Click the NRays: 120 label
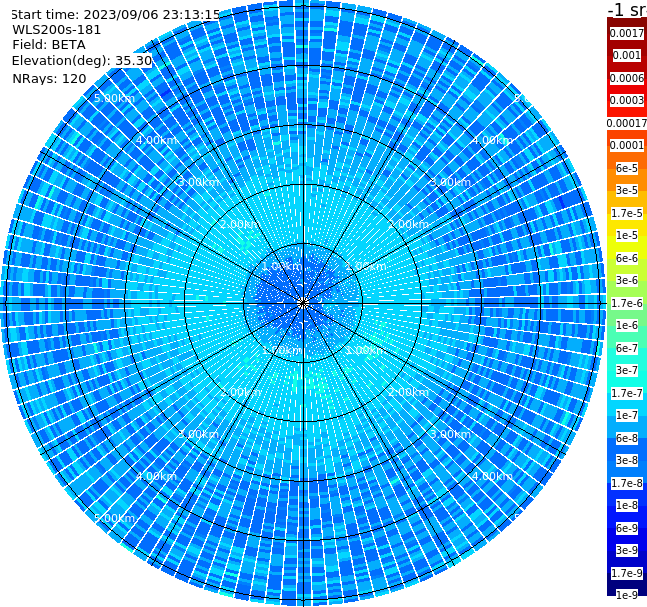647x607 pixels. [49, 79]
